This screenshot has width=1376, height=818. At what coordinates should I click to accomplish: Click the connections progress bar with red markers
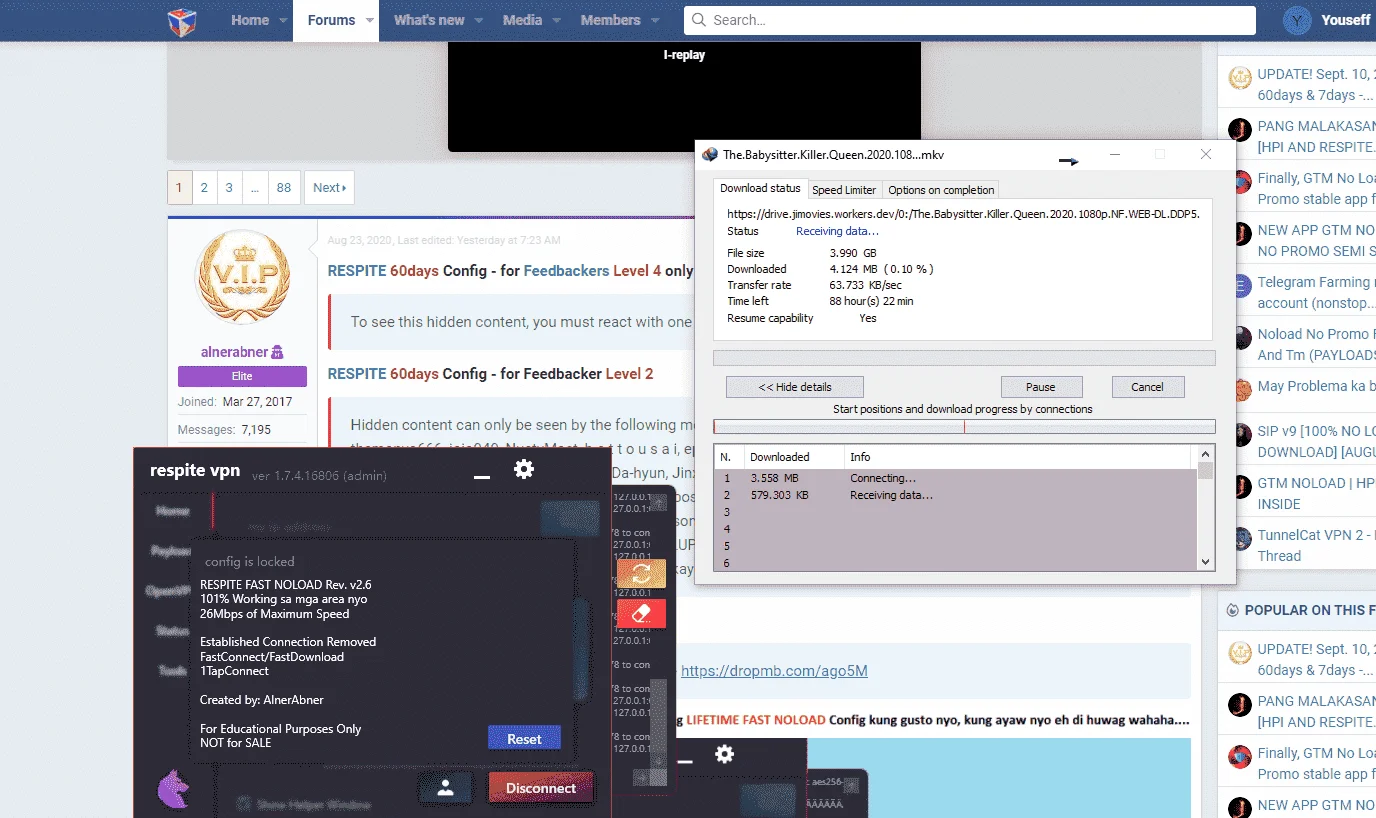964,426
